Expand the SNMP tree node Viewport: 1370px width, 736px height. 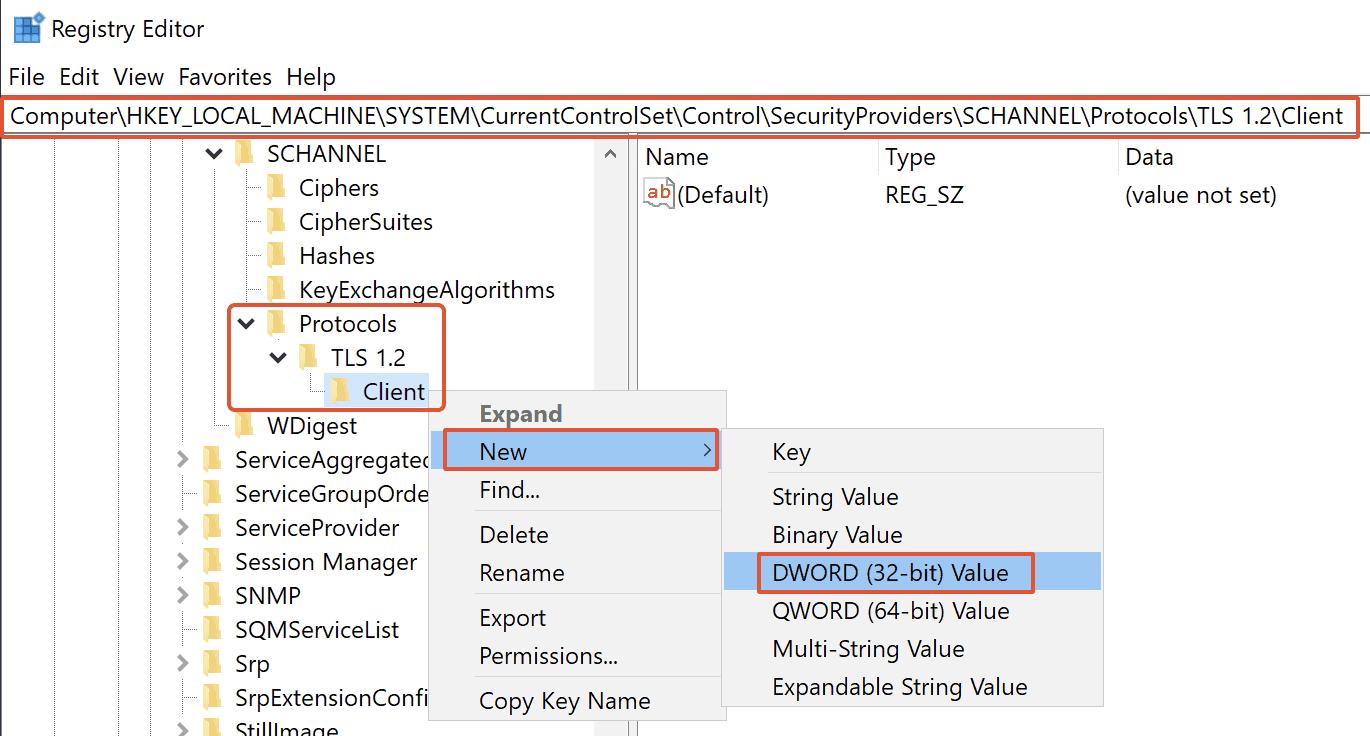point(182,596)
